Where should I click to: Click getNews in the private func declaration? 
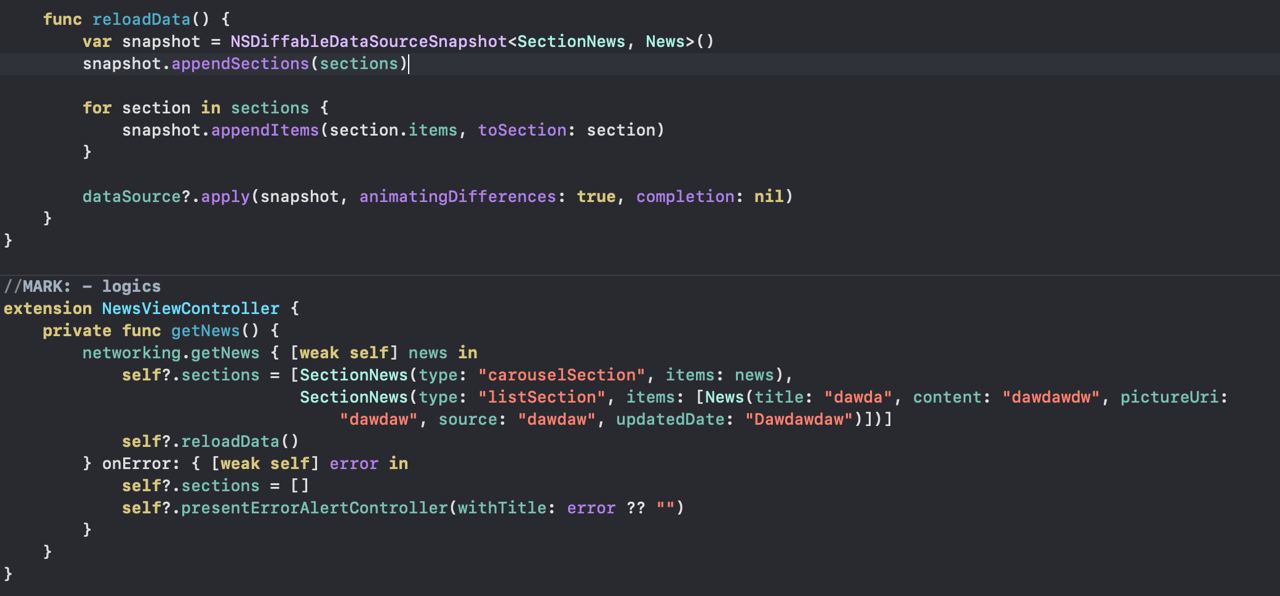(x=206, y=330)
